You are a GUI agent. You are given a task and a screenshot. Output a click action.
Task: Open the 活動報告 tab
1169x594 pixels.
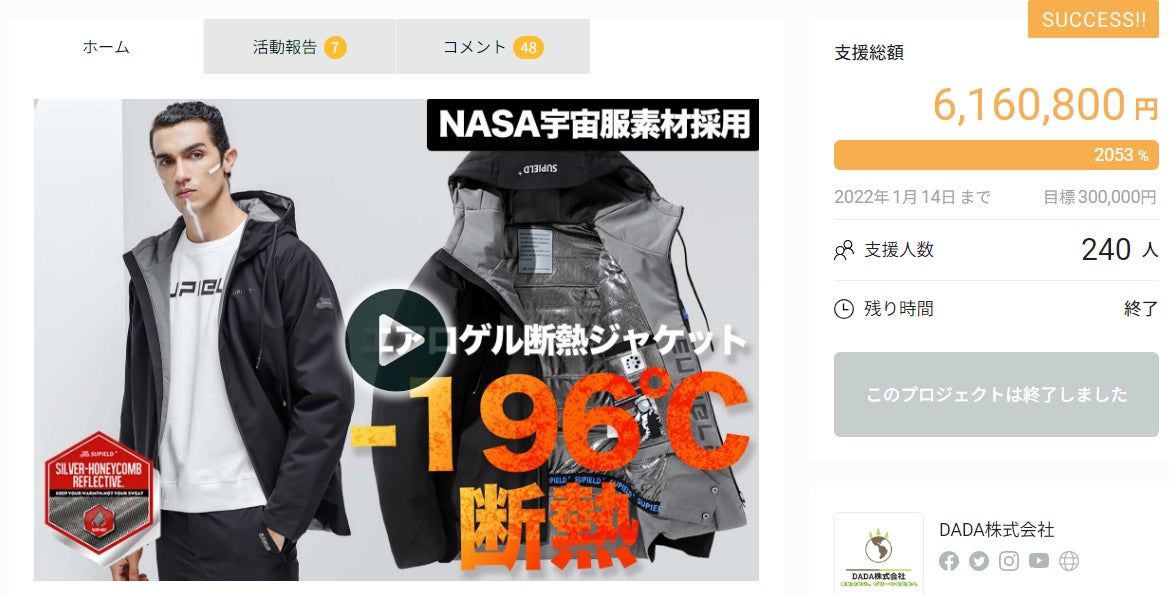click(300, 47)
